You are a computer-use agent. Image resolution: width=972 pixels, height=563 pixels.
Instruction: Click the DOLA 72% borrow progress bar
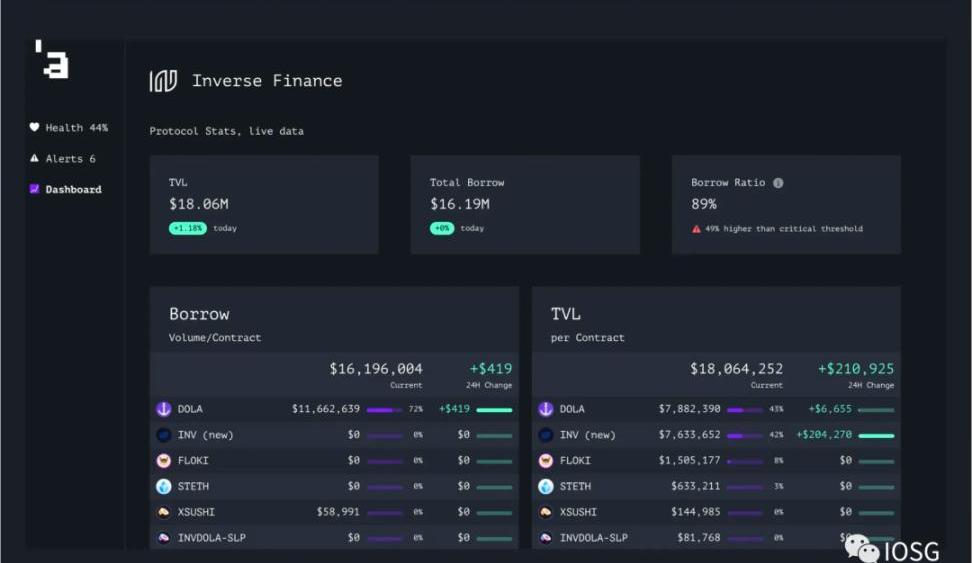click(x=384, y=410)
